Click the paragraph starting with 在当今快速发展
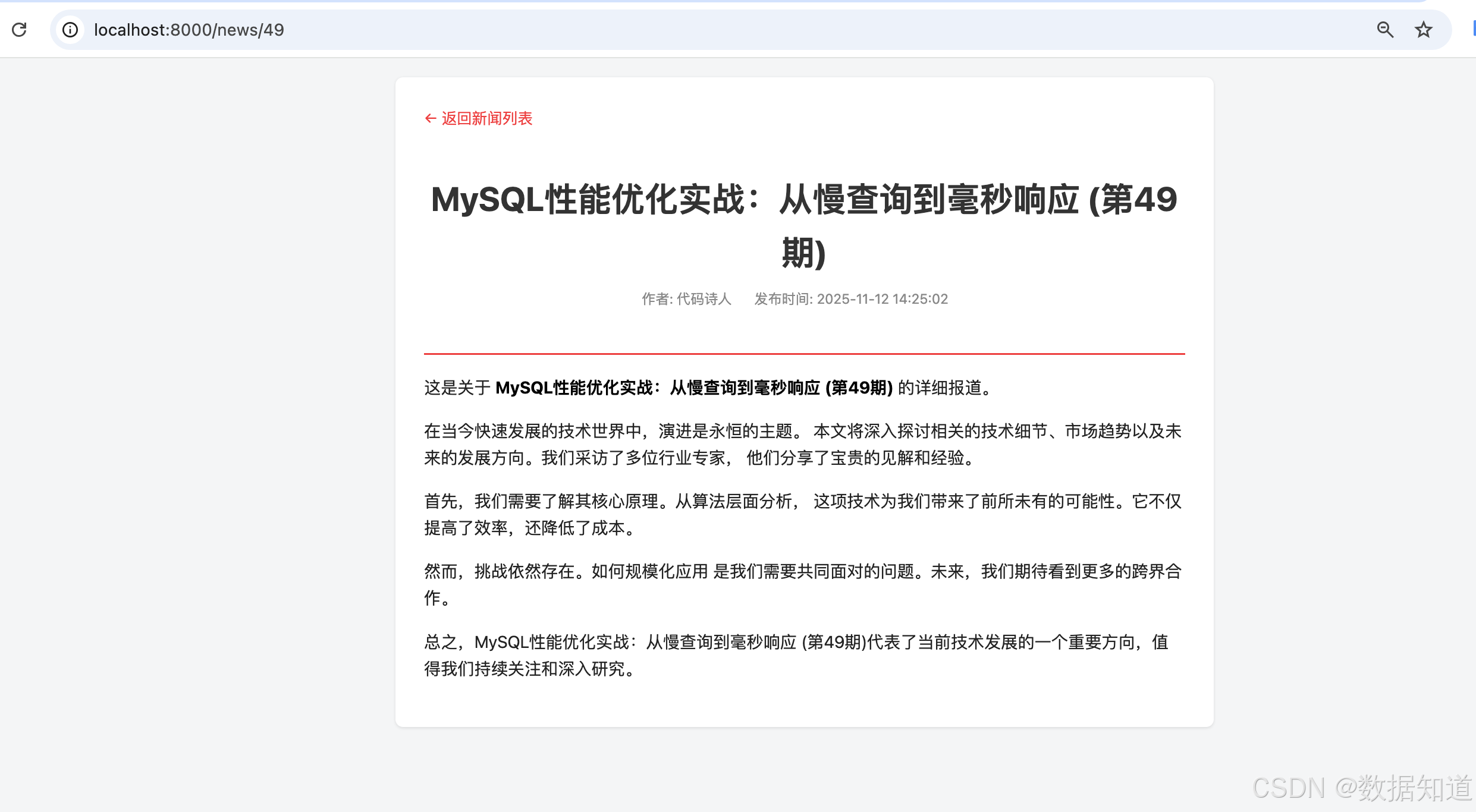This screenshot has width=1476, height=812. (x=803, y=444)
